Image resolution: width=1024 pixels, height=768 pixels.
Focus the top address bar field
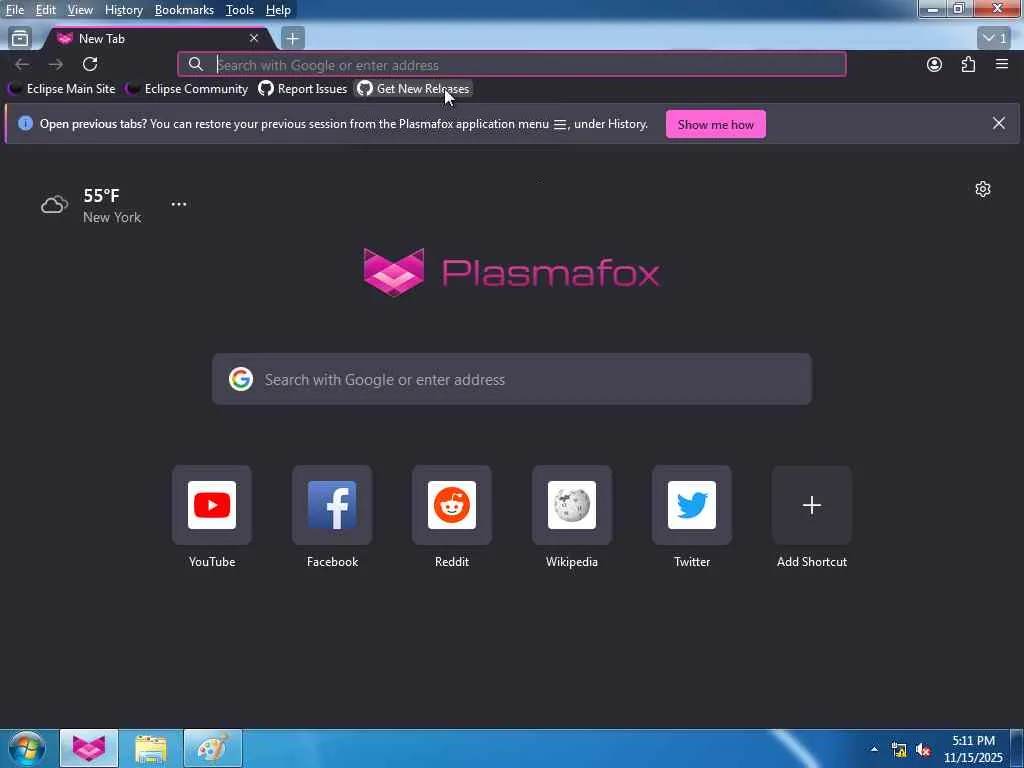[x=512, y=65]
